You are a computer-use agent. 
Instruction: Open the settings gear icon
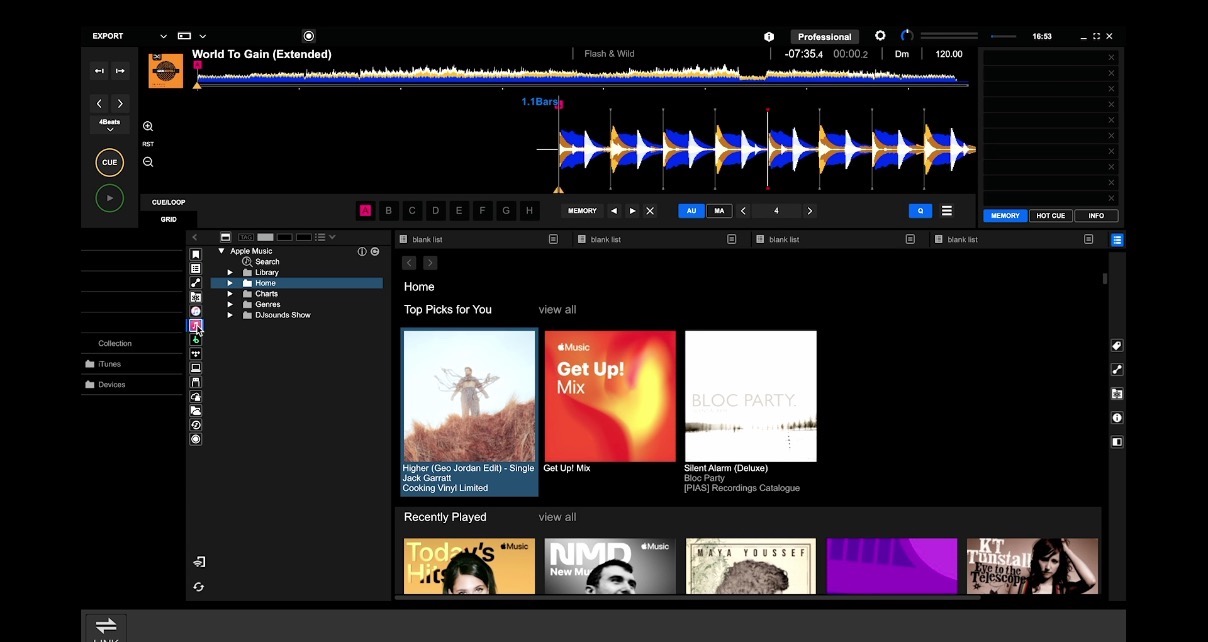(x=880, y=35)
